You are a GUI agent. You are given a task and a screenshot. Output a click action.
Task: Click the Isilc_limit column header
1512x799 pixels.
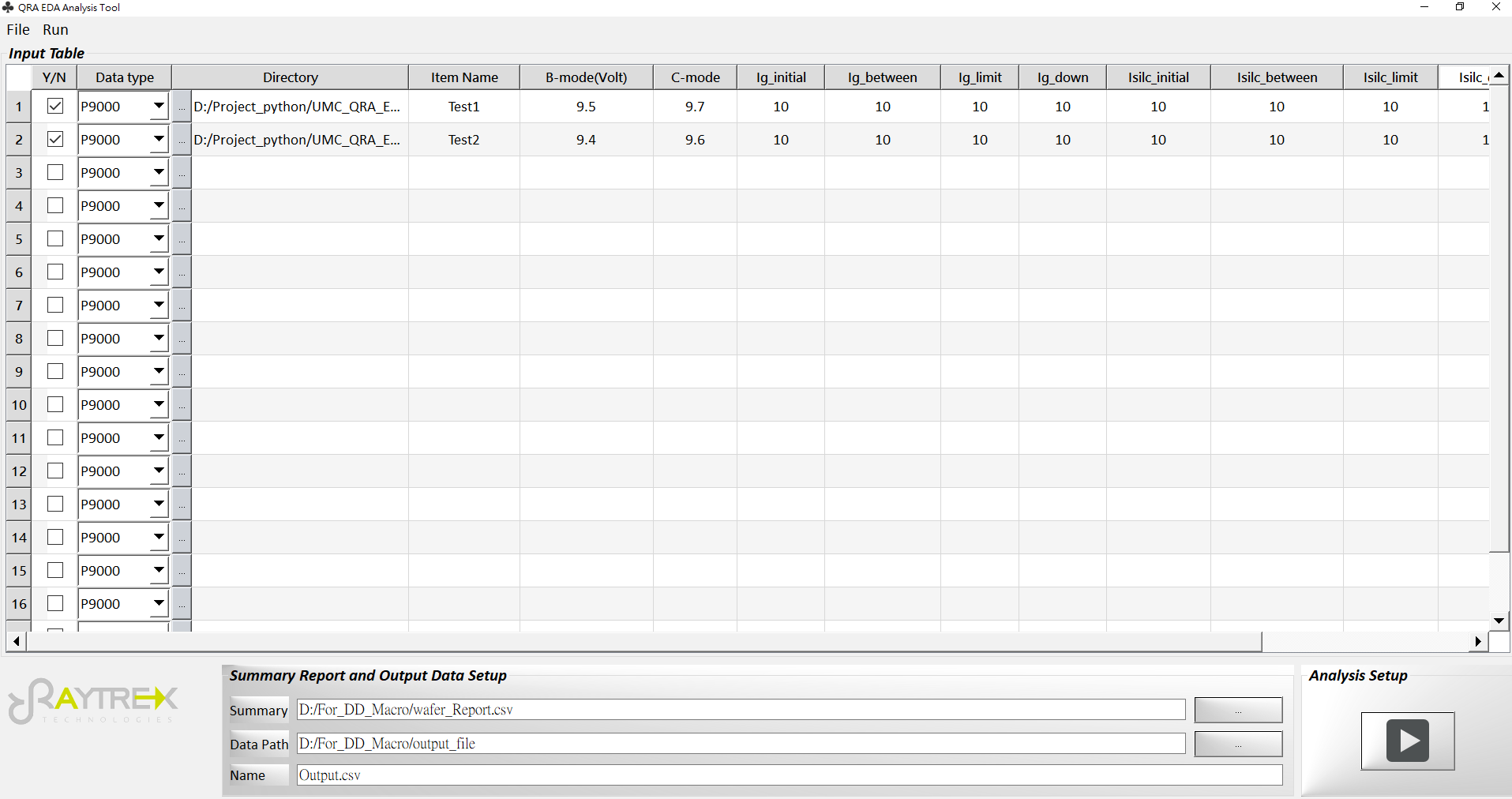1390,77
